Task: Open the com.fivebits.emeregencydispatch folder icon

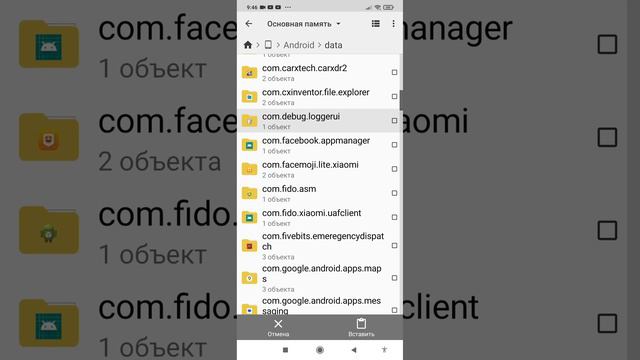Action: click(x=249, y=245)
